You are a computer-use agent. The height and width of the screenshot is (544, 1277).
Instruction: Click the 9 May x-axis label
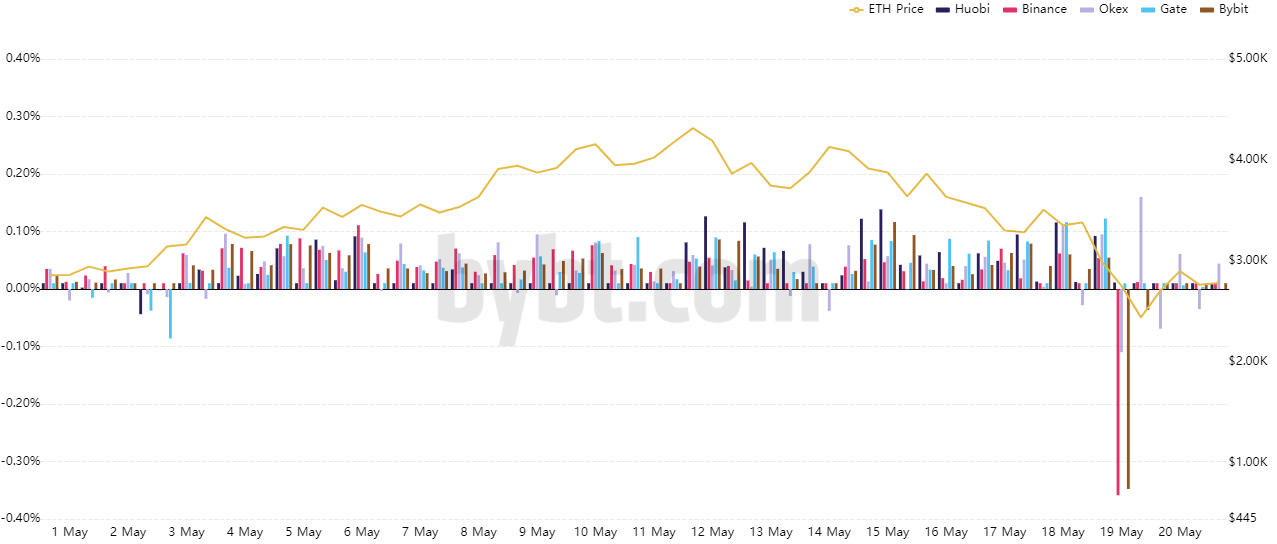pyautogui.click(x=537, y=532)
